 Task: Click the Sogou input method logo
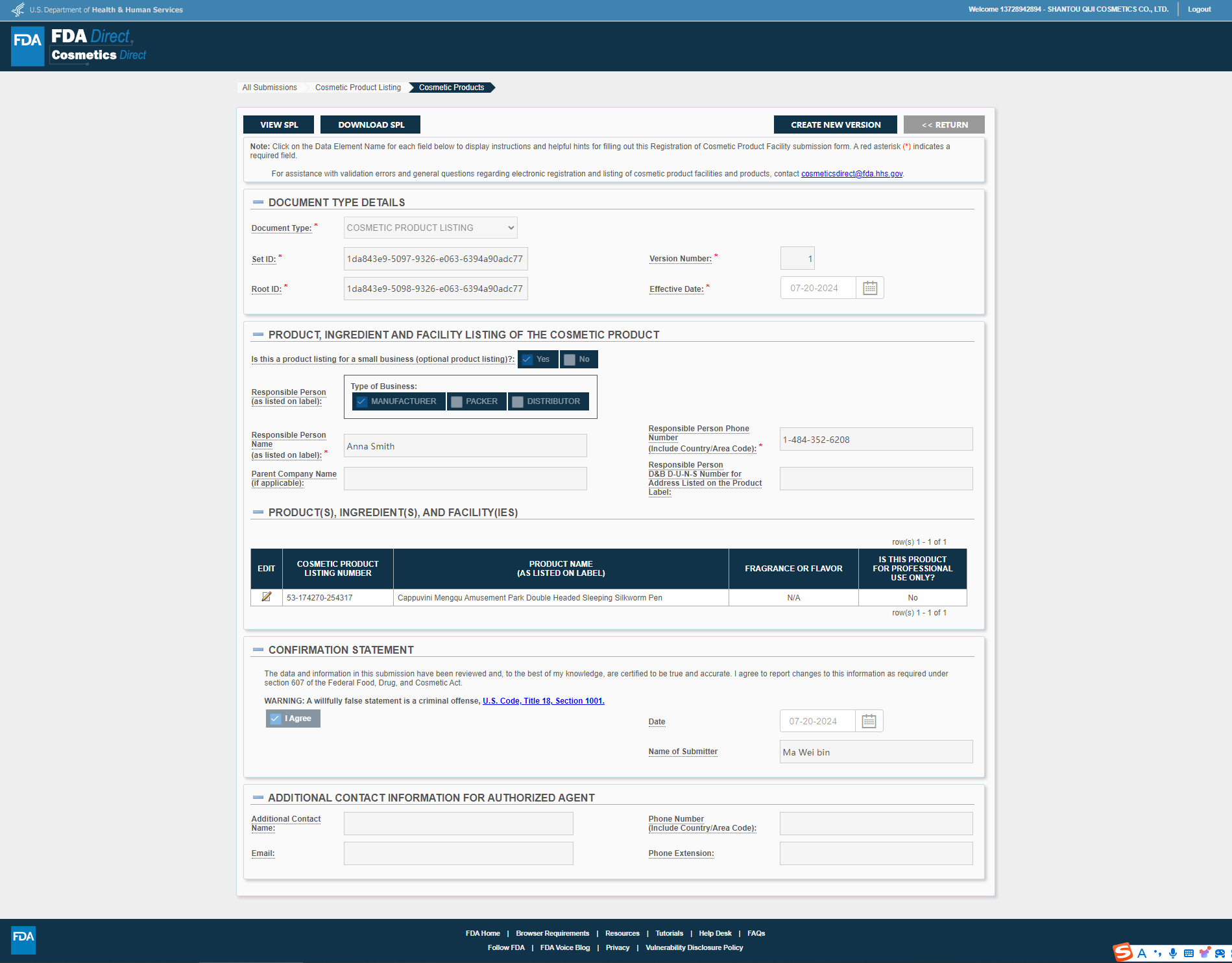tap(1122, 952)
